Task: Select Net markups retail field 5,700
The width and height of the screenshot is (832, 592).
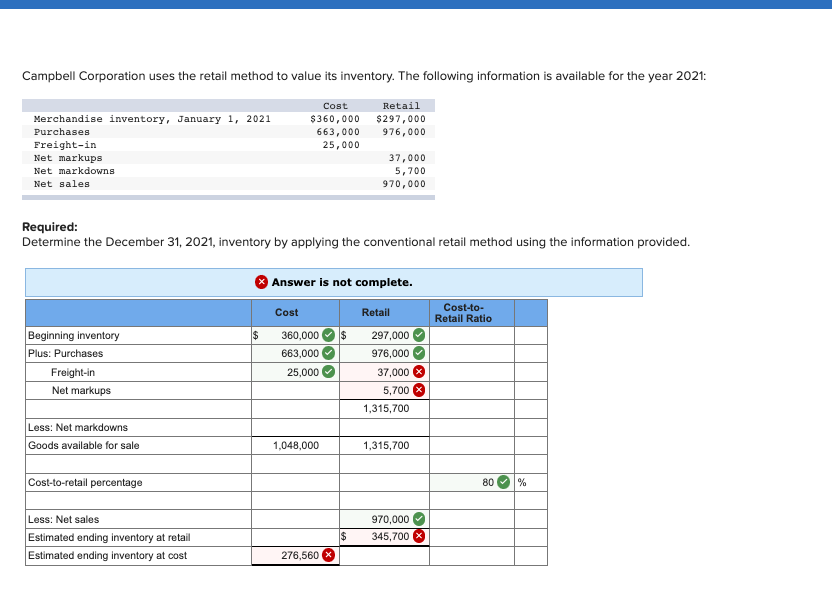Action: coord(385,390)
